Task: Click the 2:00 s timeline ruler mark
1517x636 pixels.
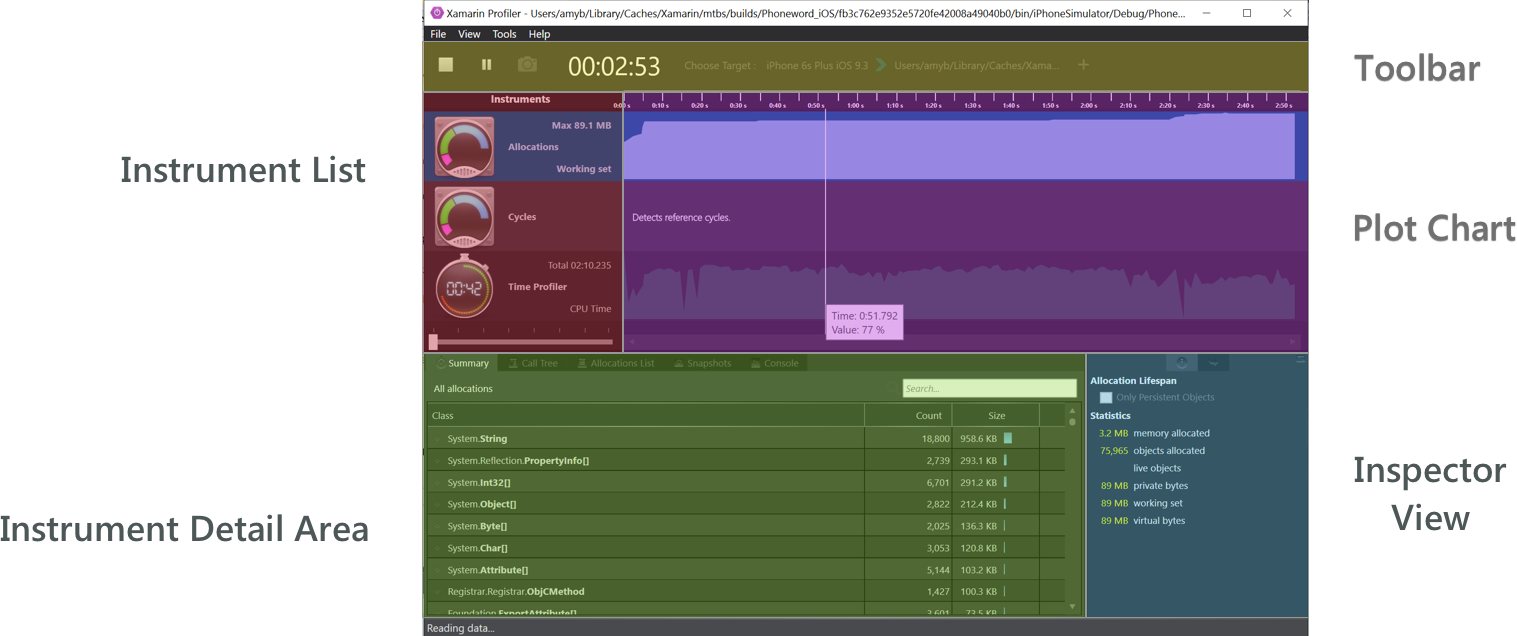Action: tap(1089, 104)
